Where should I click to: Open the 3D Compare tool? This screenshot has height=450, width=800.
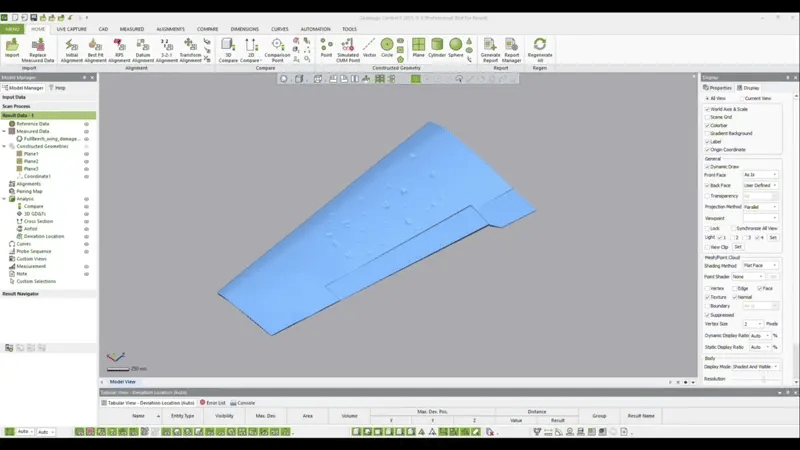228,46
